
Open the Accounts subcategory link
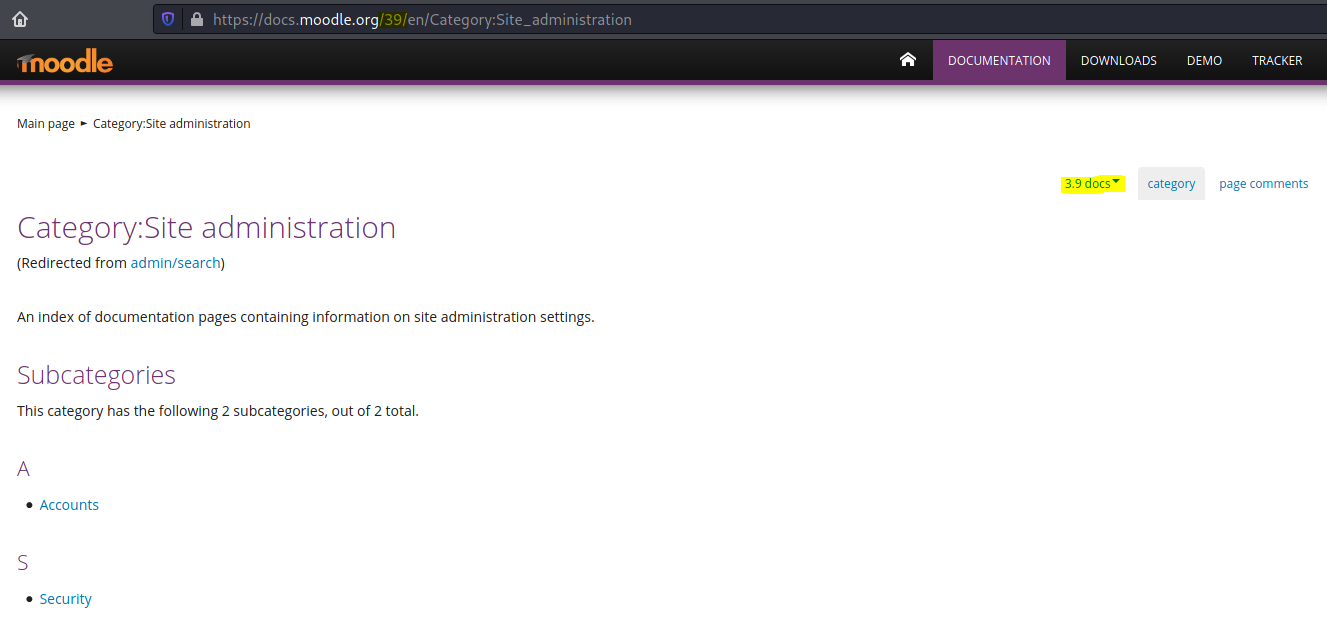69,505
